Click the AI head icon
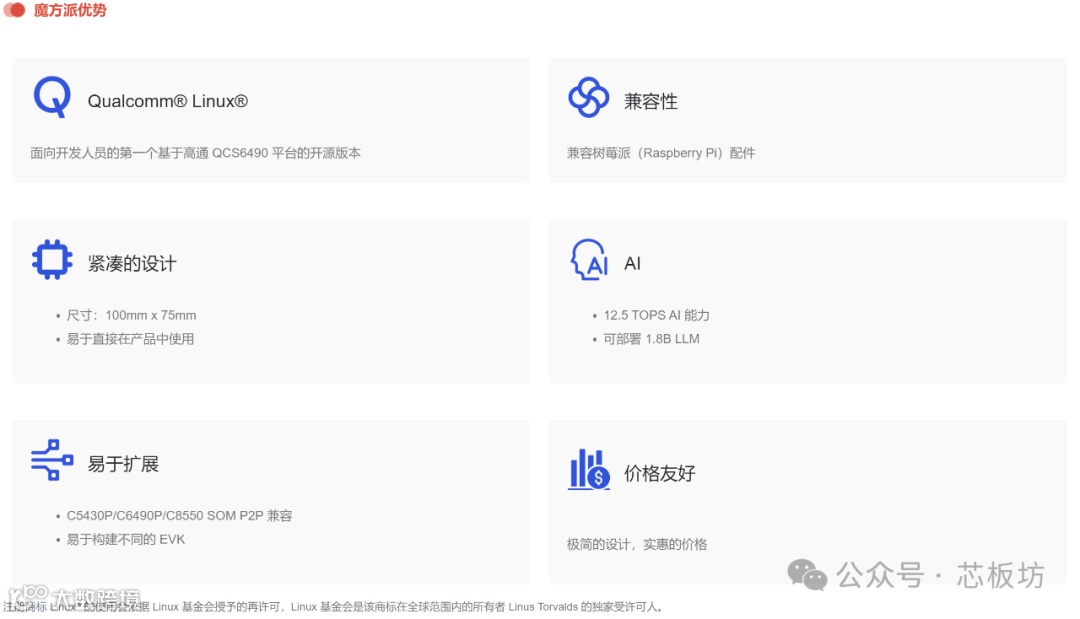The height and width of the screenshot is (619, 1080). (589, 260)
